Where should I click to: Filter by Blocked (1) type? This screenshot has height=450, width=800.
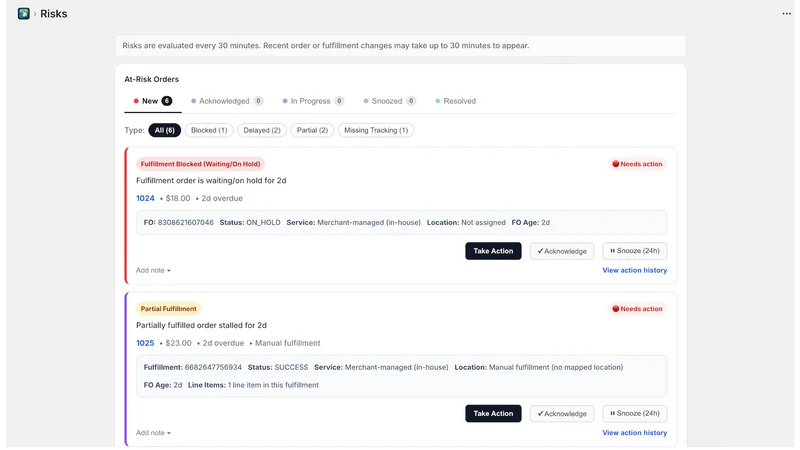[x=209, y=130]
